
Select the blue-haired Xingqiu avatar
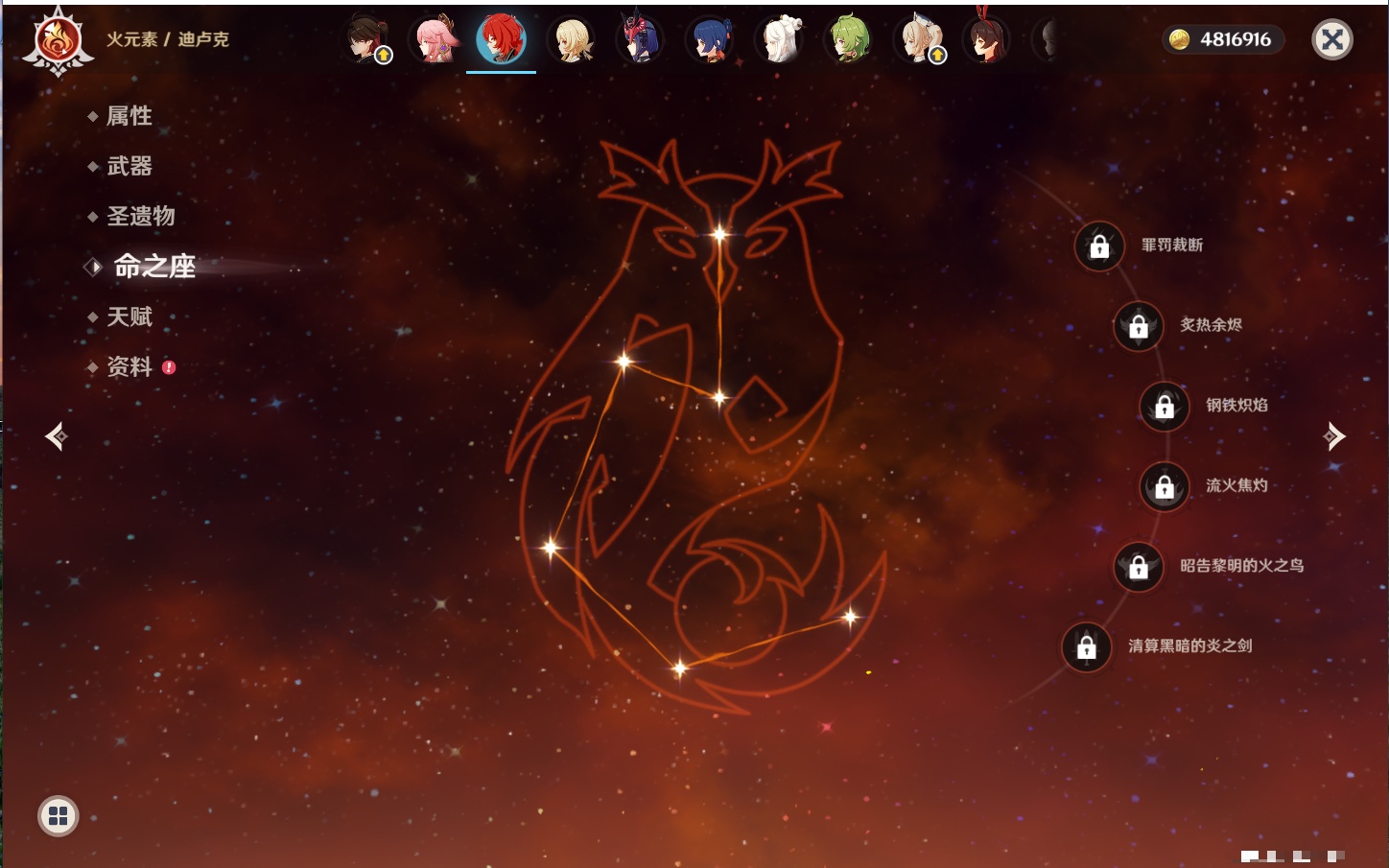(711, 40)
